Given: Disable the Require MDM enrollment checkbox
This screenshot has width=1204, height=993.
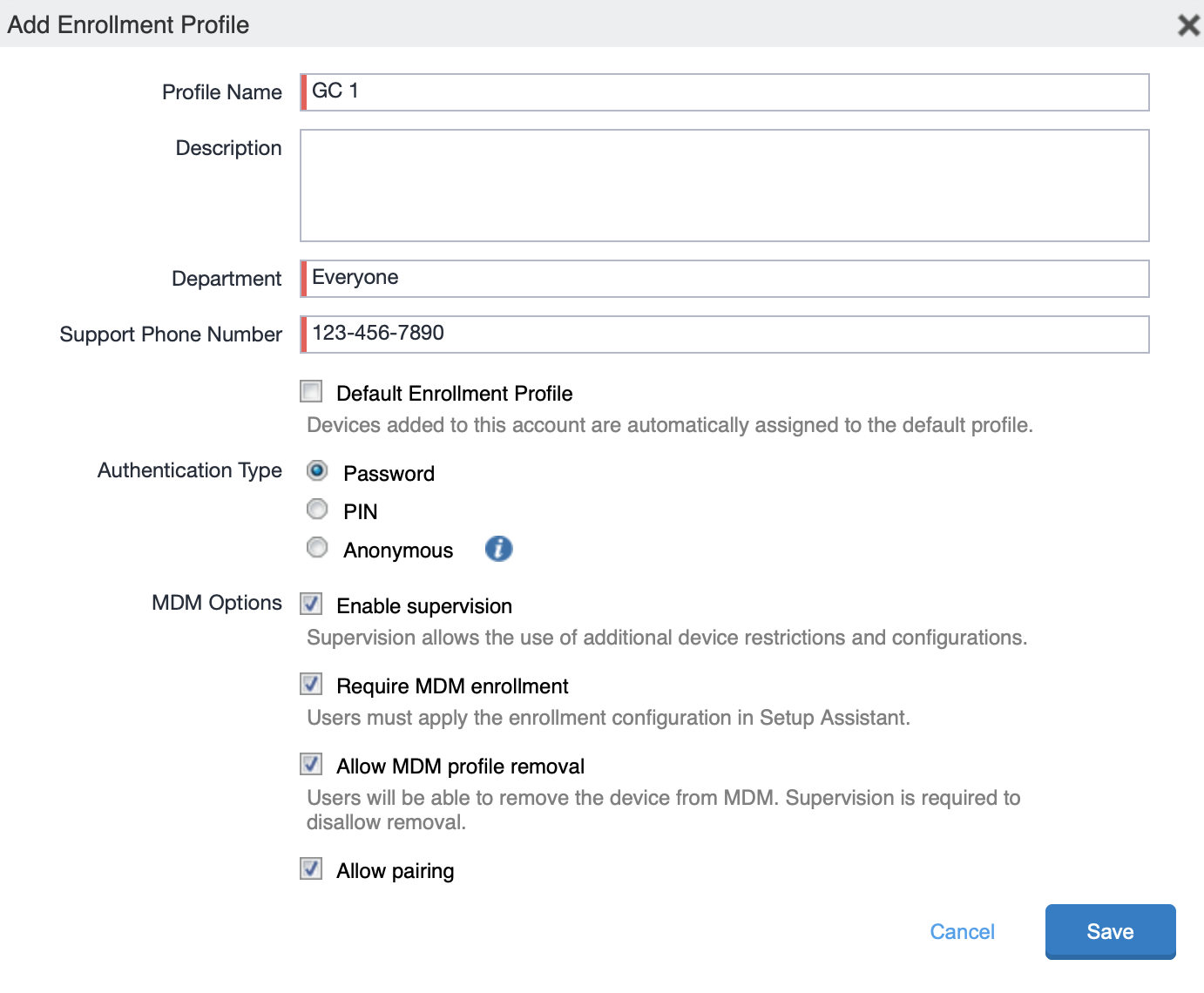Looking at the screenshot, I should tap(311, 684).
